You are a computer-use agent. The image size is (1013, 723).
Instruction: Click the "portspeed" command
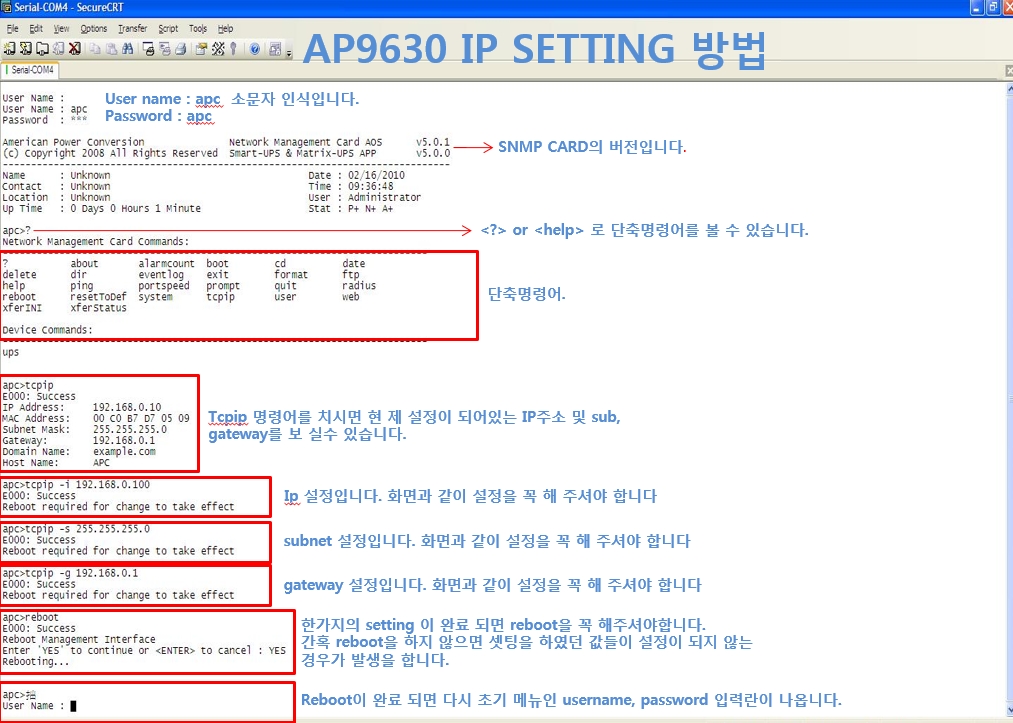click(164, 286)
